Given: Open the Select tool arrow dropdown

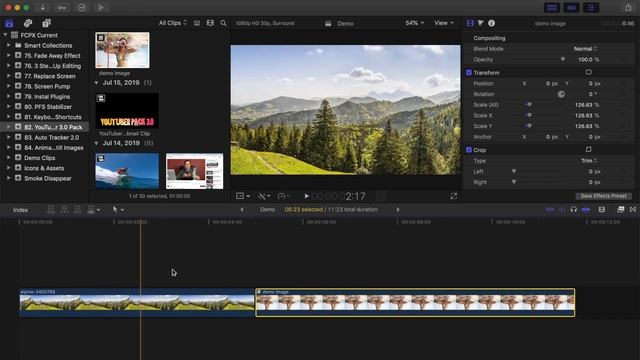Looking at the screenshot, I should (x=118, y=209).
